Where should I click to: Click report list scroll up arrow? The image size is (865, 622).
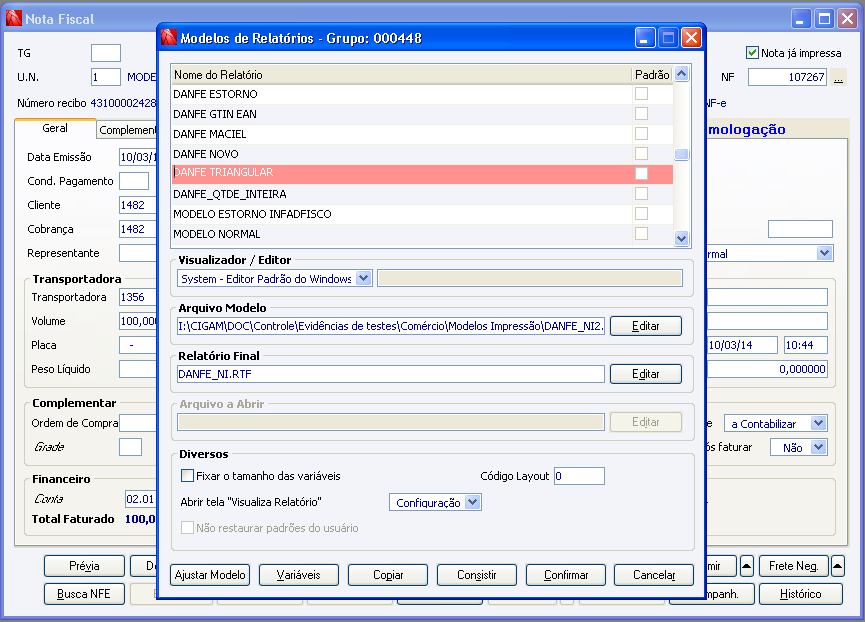pyautogui.click(x=682, y=73)
